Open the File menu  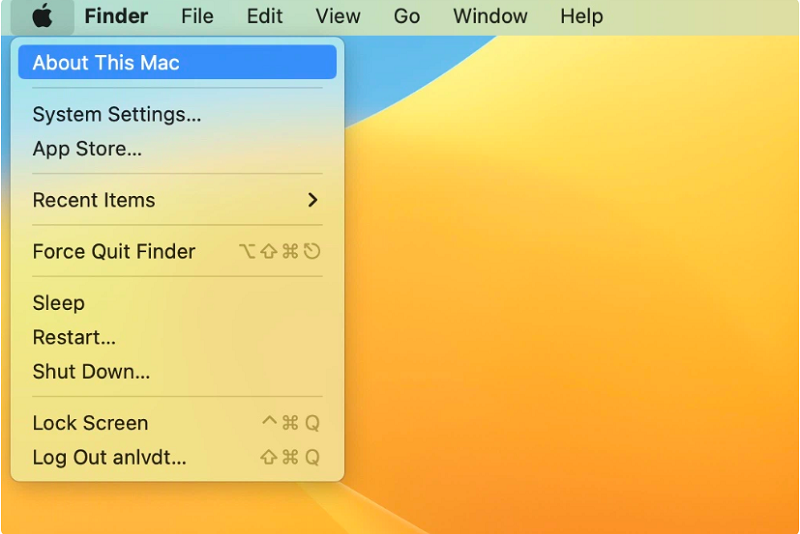pyautogui.click(x=197, y=16)
